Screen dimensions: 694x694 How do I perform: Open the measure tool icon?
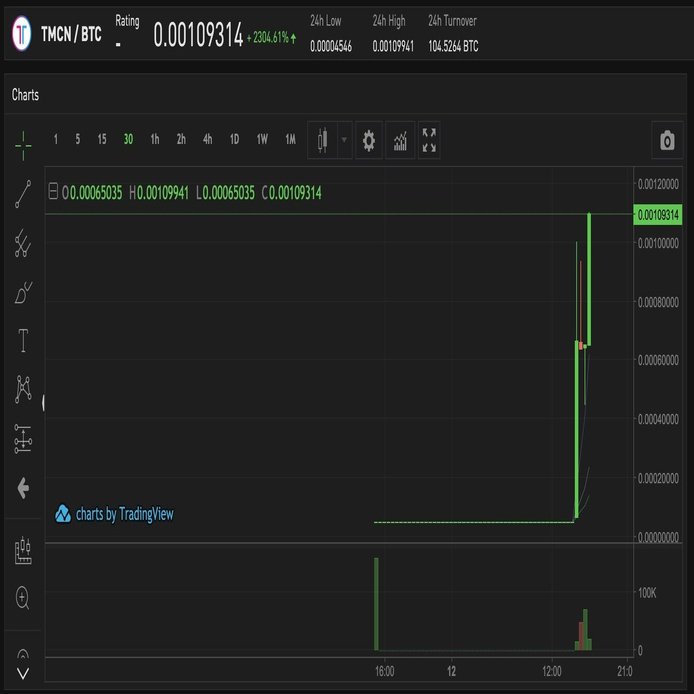point(23,551)
